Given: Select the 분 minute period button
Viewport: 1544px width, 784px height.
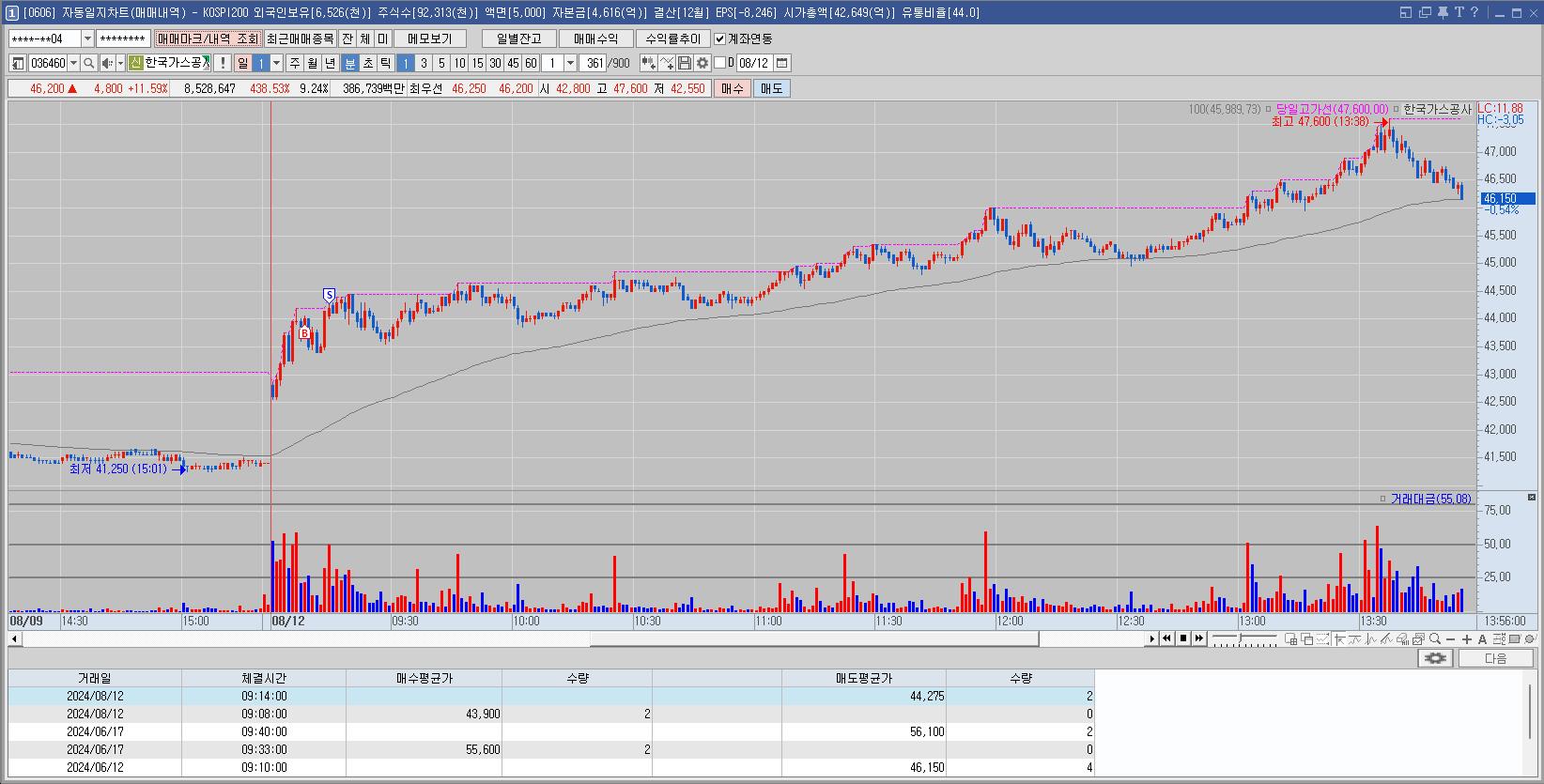Looking at the screenshot, I should coord(350,63).
